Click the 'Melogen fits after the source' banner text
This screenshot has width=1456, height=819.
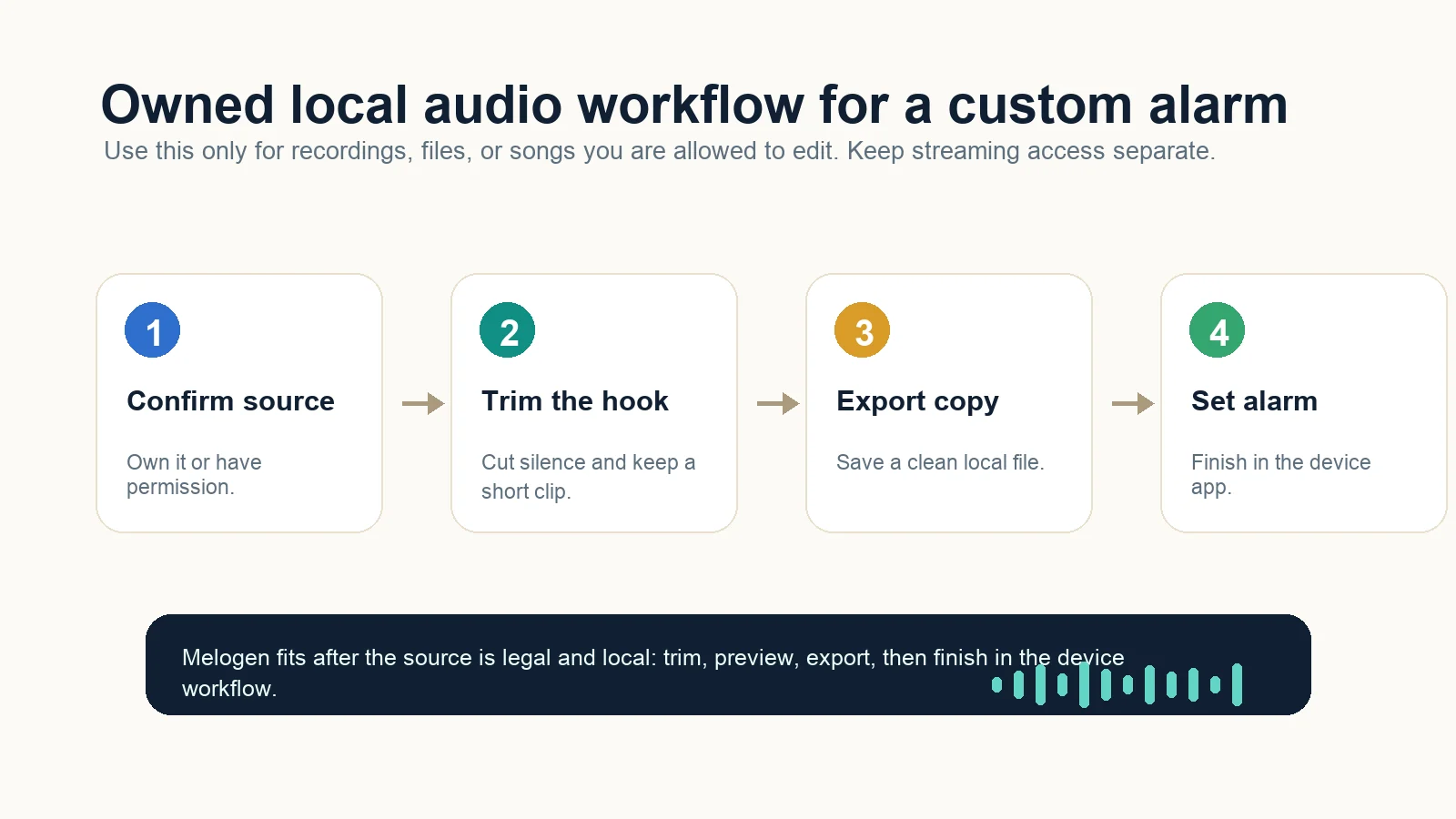click(x=652, y=672)
